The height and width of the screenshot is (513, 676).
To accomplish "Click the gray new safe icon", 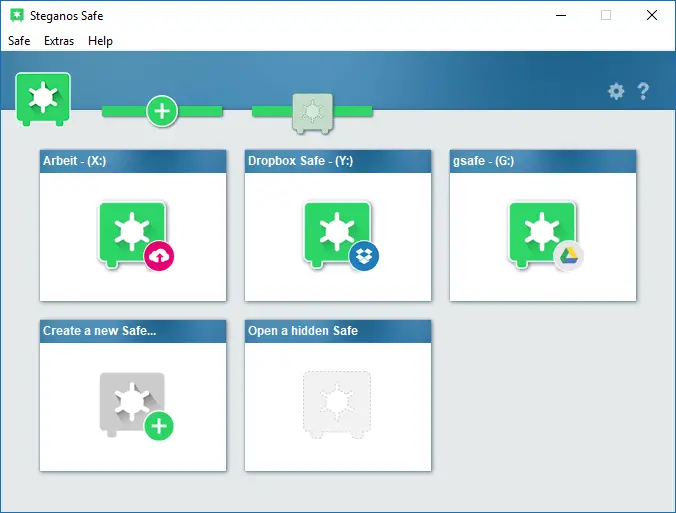I will click(132, 404).
